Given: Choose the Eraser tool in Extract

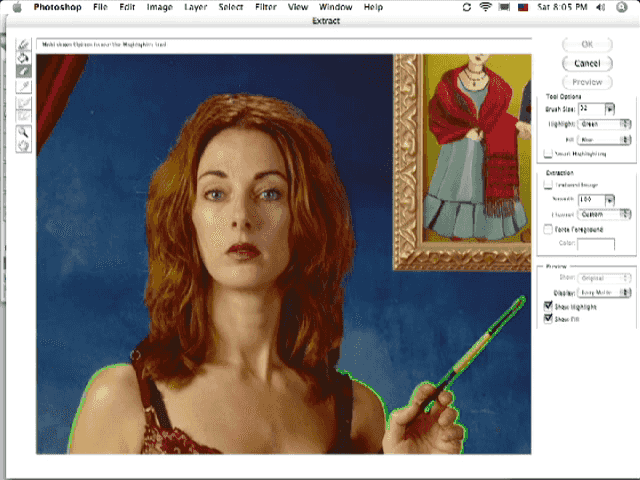Looking at the screenshot, I should pos(24,72).
